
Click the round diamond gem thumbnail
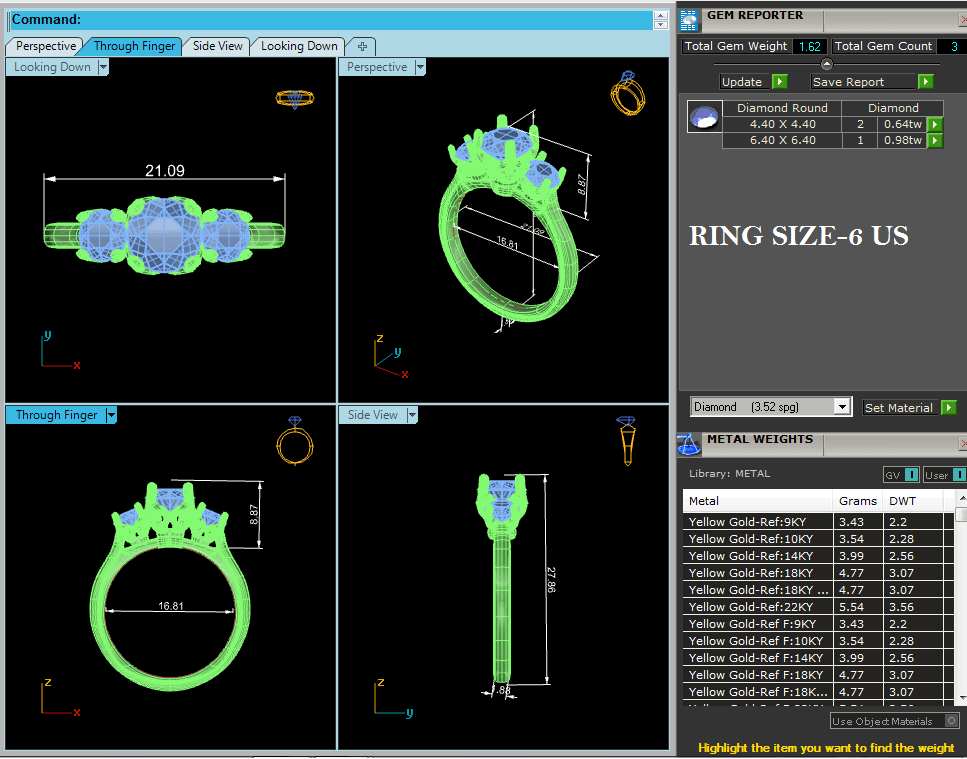(704, 118)
